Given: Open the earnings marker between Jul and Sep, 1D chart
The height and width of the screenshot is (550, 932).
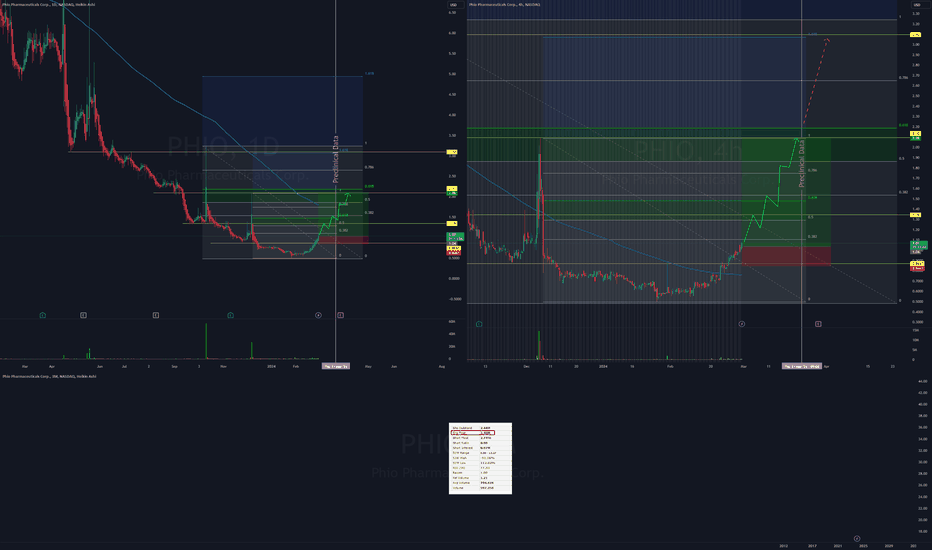Looking at the screenshot, I should pyautogui.click(x=156, y=315).
